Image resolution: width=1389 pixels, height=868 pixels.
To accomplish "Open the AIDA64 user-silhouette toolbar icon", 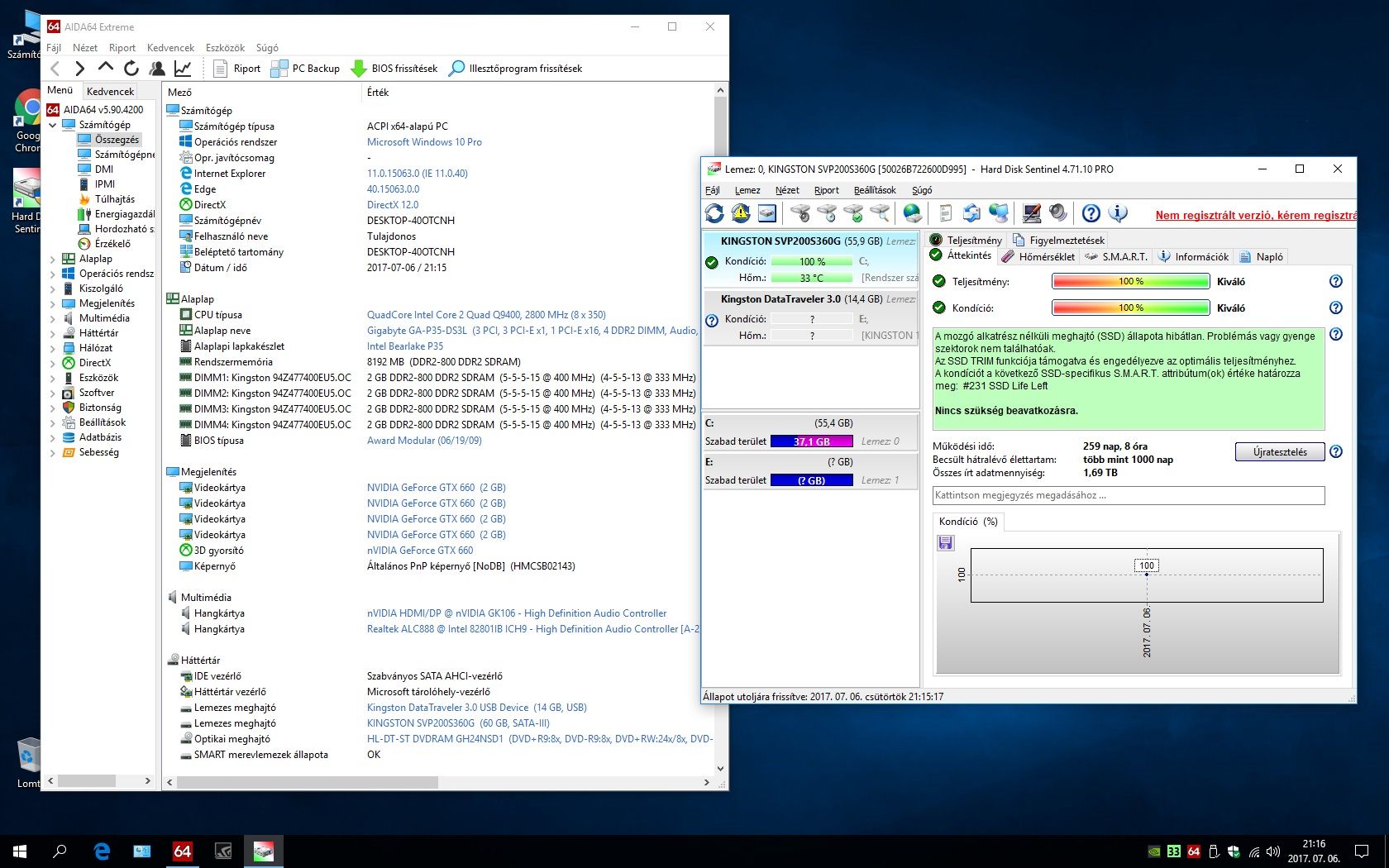I will click(x=156, y=69).
